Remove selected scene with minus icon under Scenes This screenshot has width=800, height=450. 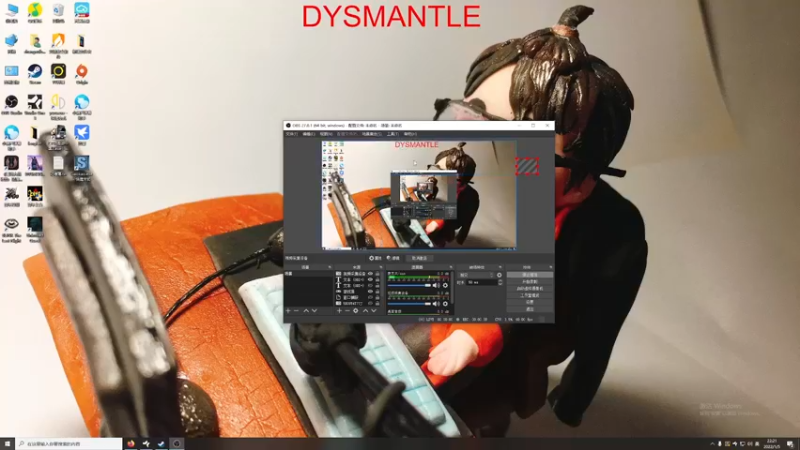[x=296, y=311]
